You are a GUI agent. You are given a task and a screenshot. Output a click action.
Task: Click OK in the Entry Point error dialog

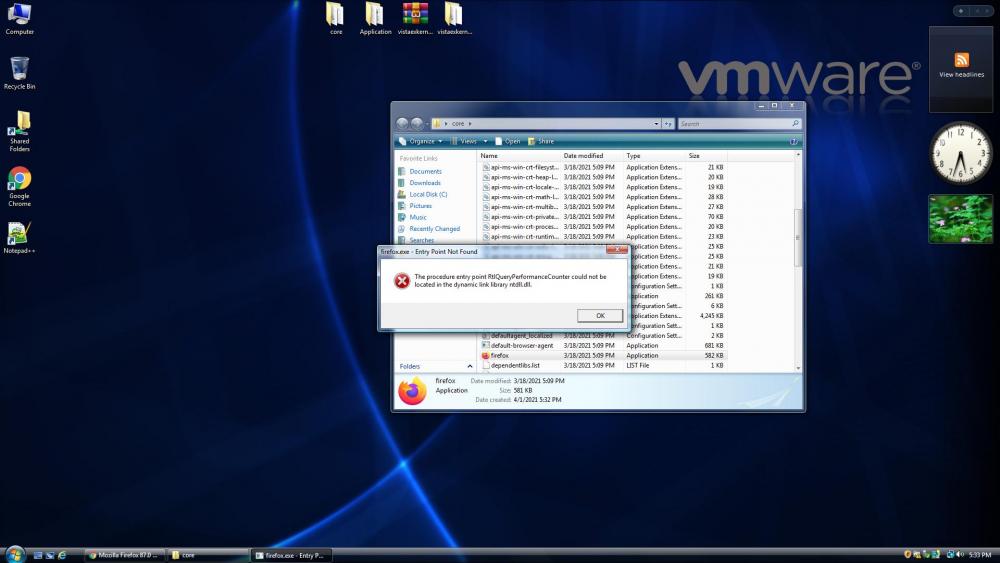(x=600, y=315)
